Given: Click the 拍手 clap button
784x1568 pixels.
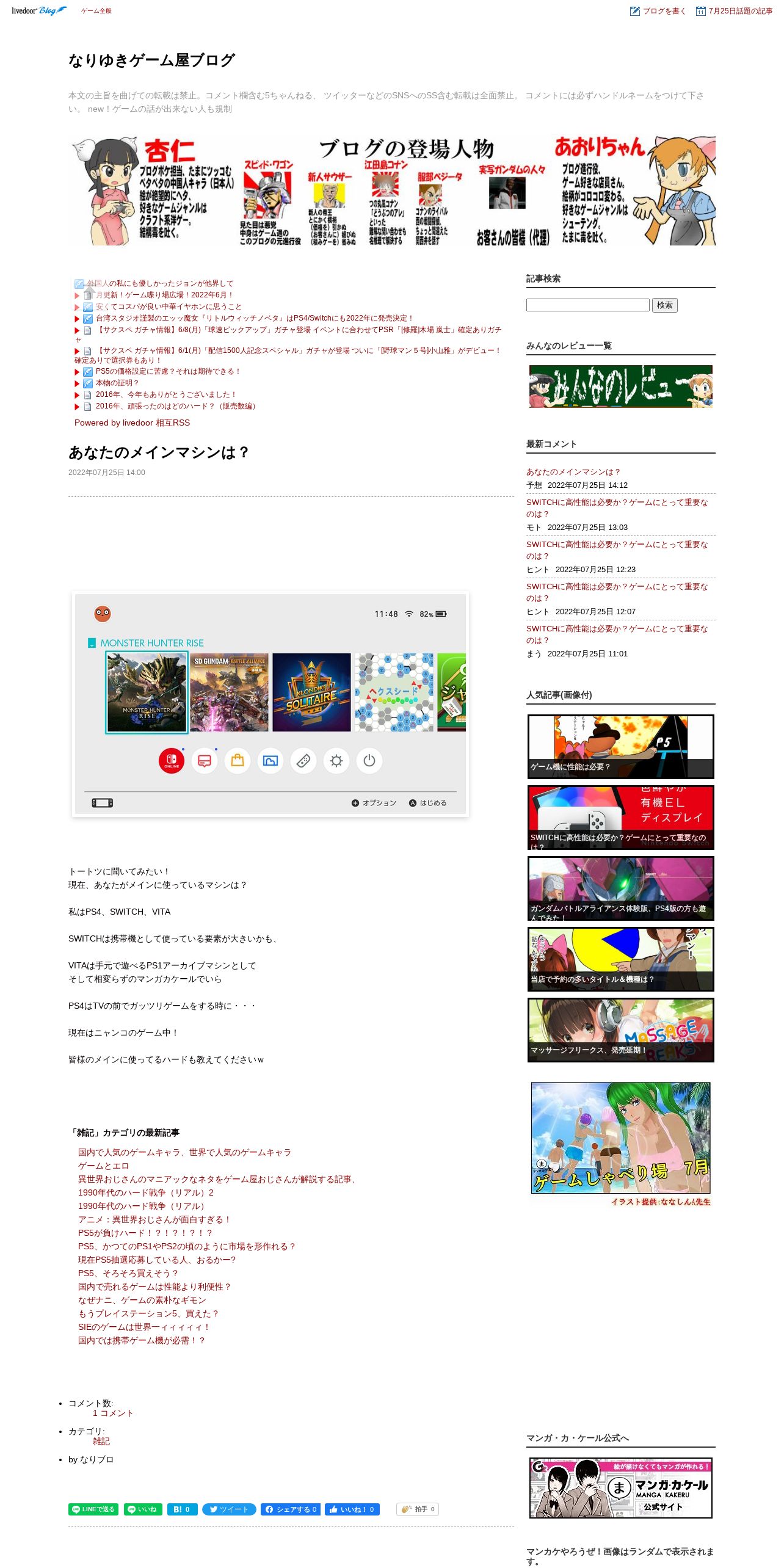Looking at the screenshot, I should coord(418,1509).
